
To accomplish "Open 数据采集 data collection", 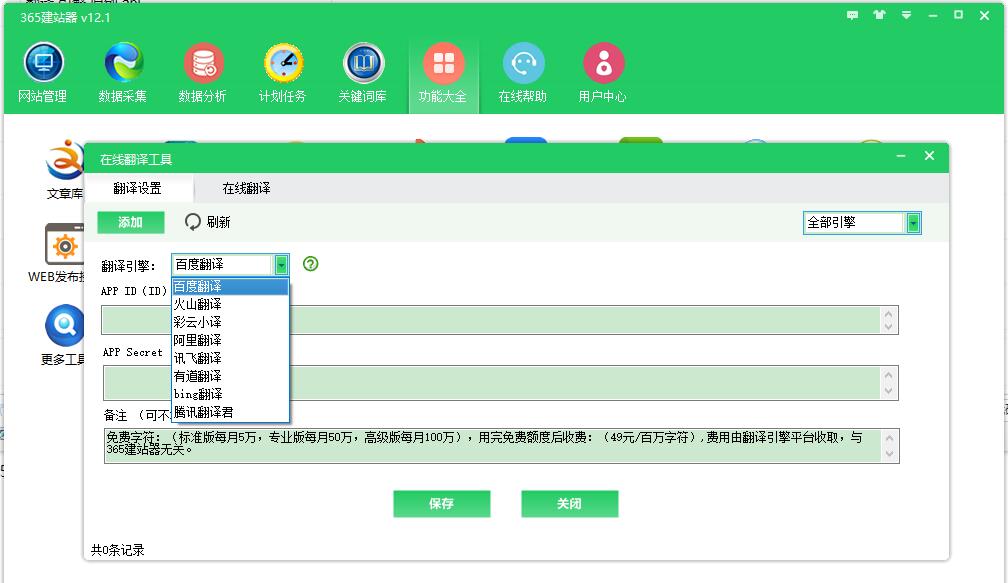I will point(123,73).
